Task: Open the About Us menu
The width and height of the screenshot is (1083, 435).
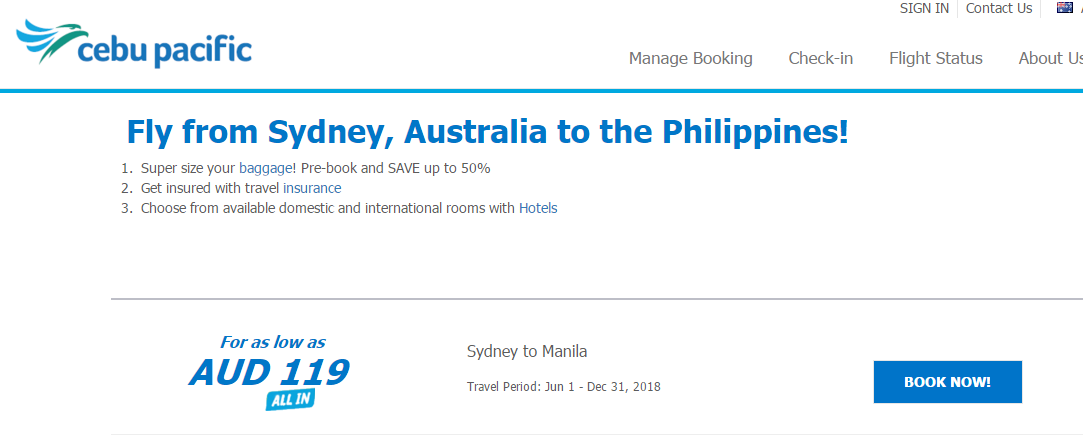Action: point(1051,59)
